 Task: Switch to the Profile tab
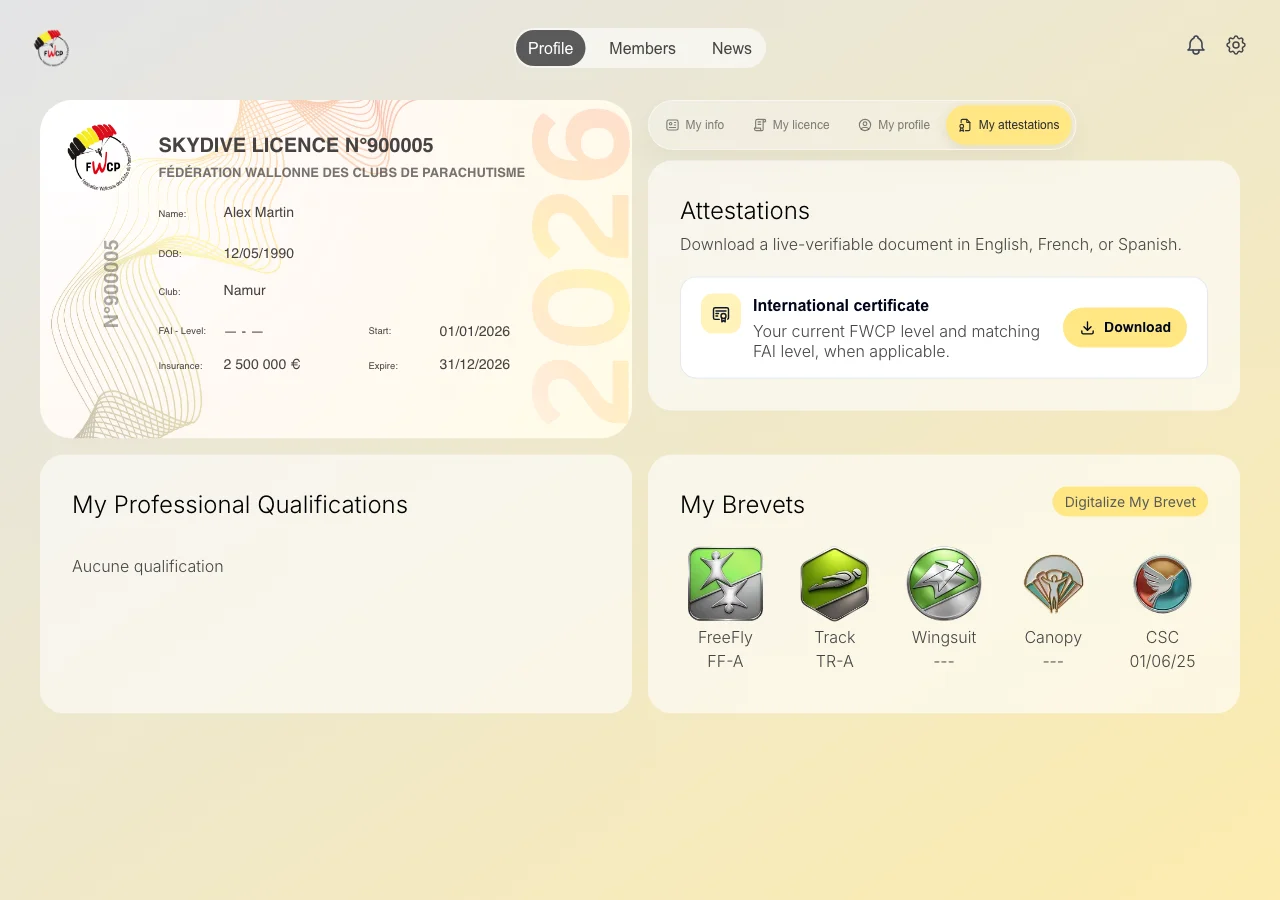pyautogui.click(x=551, y=48)
